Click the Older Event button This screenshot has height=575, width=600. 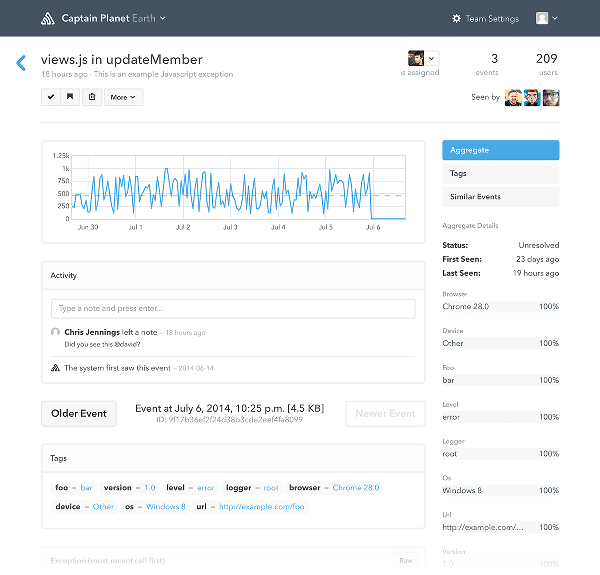[79, 413]
